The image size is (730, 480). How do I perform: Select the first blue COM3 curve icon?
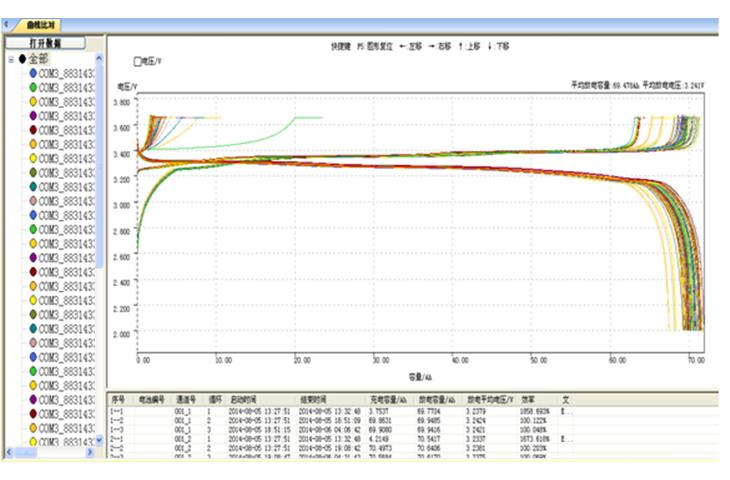coord(33,73)
